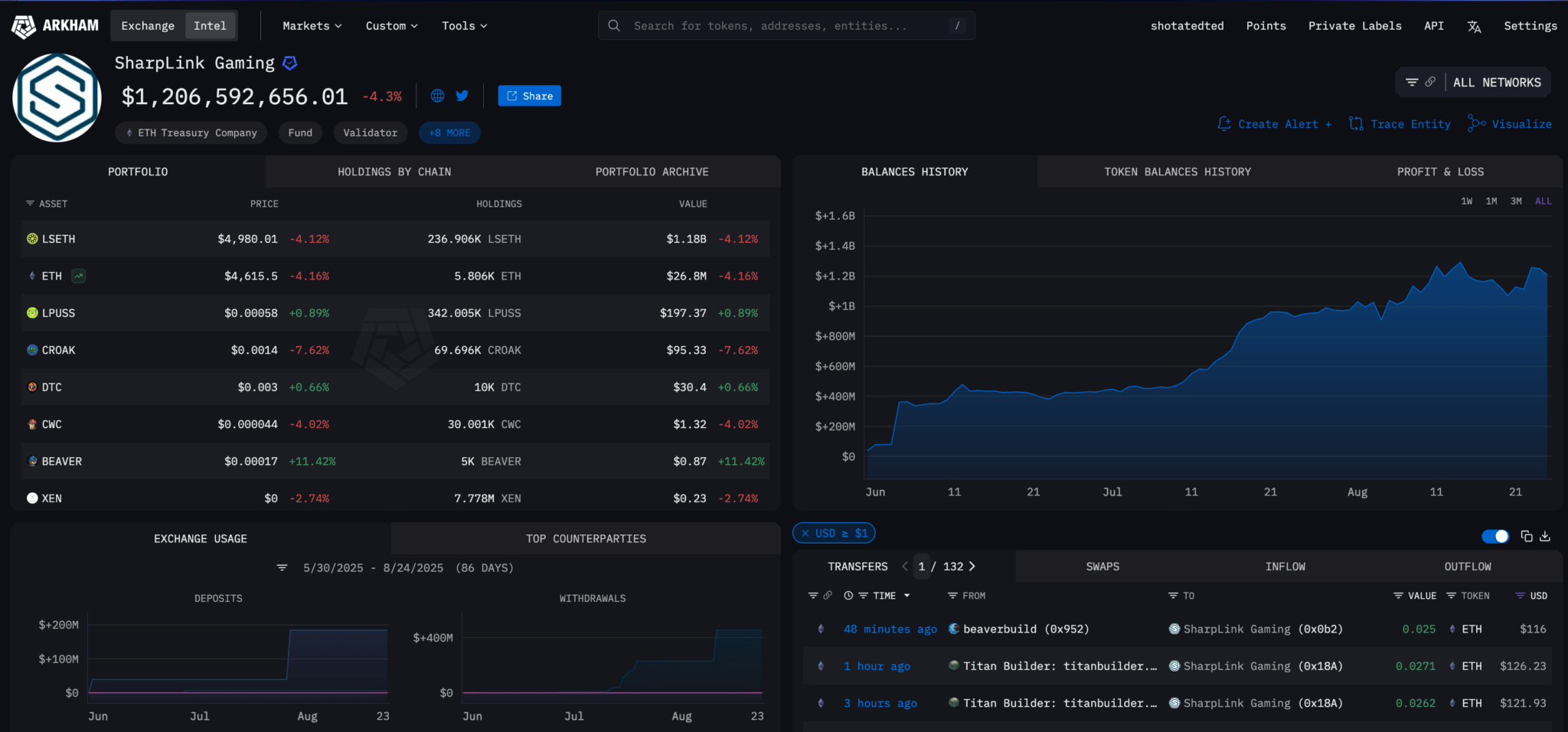Click the Share button
1568x732 pixels.
click(528, 95)
